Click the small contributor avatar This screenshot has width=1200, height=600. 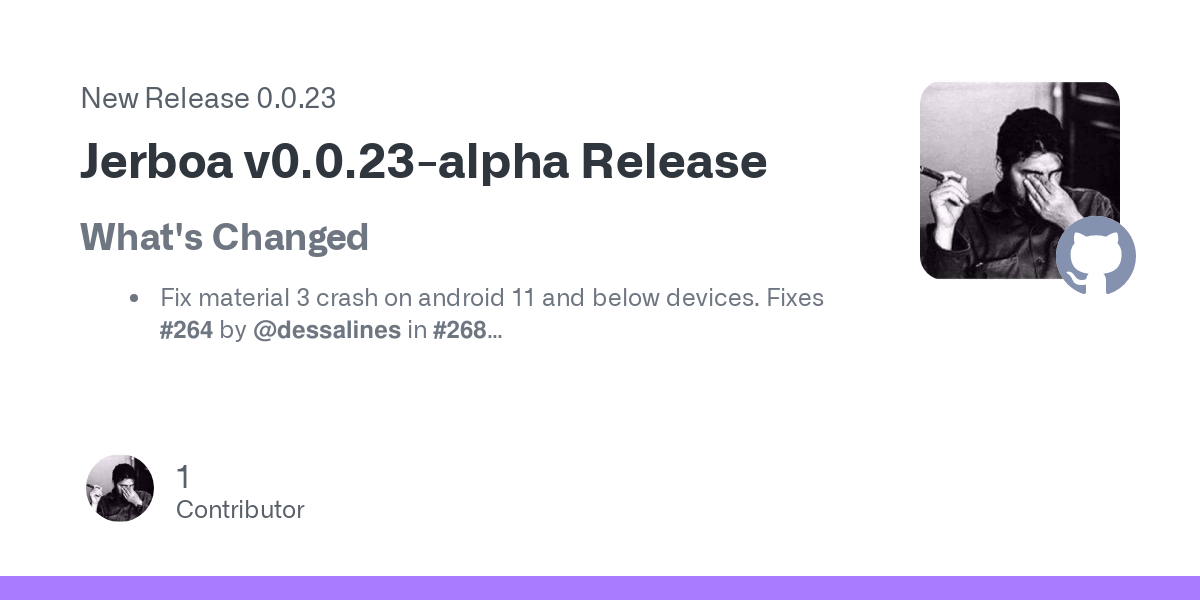click(x=120, y=488)
